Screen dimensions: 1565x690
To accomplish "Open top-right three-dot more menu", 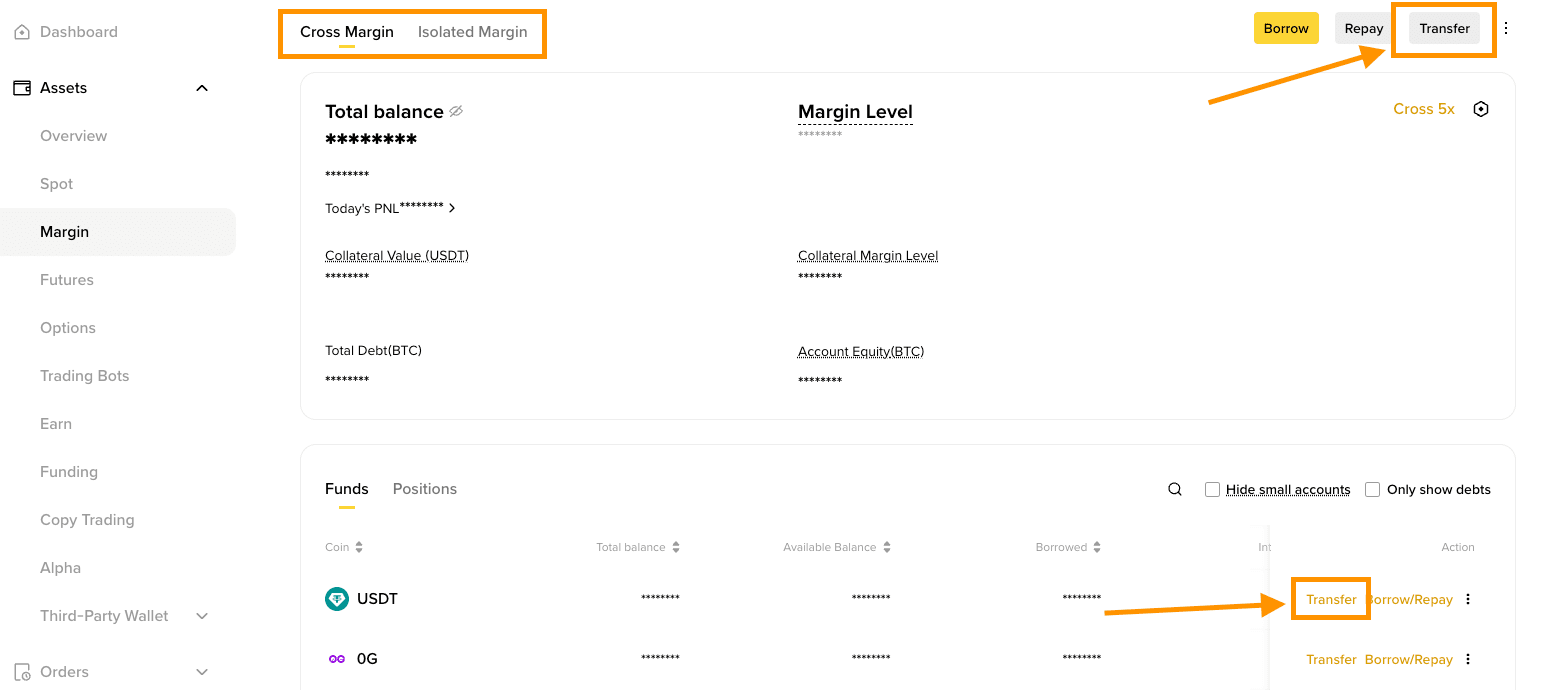I will pyautogui.click(x=1506, y=28).
